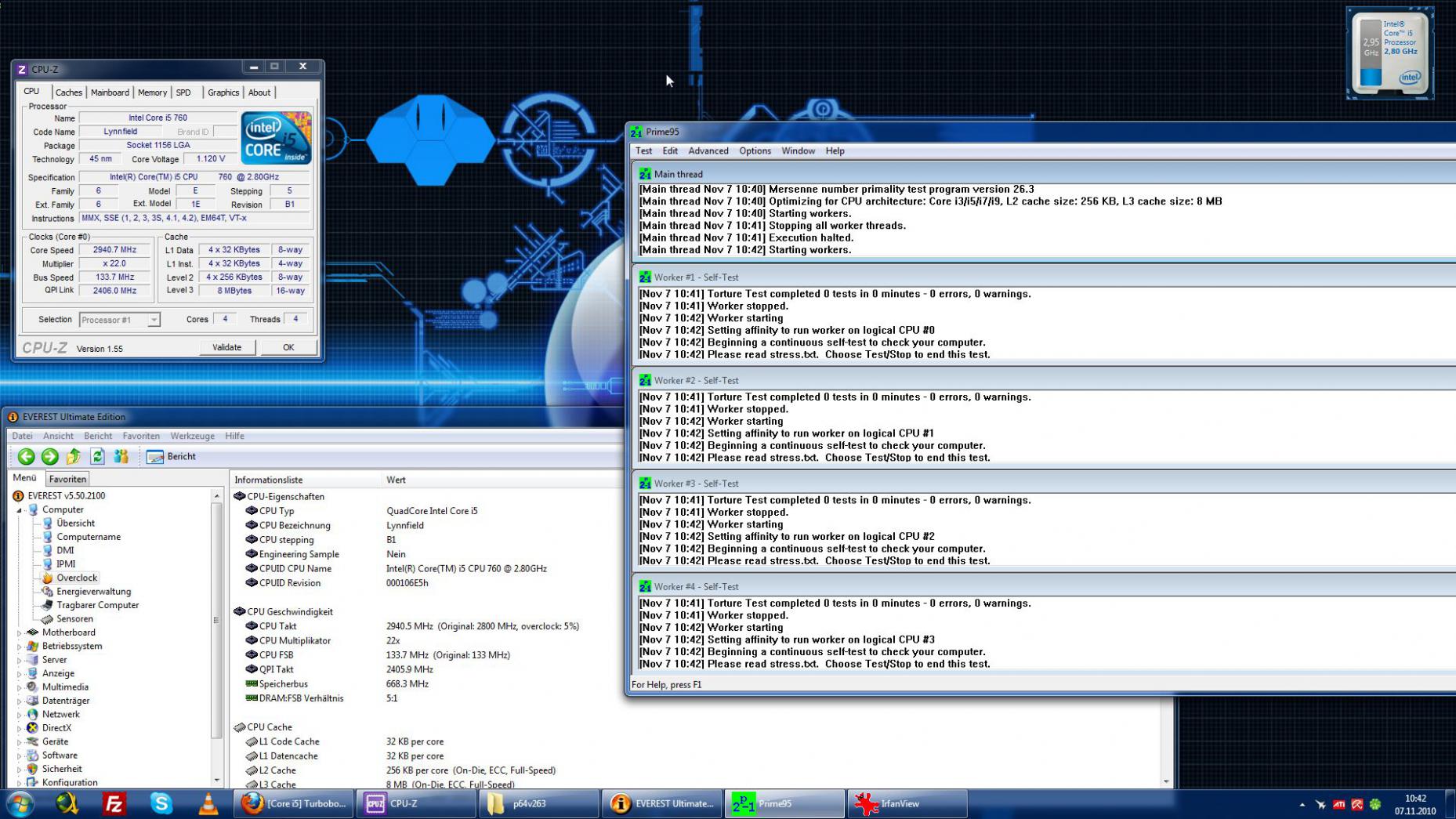Viewport: 1456px width, 819px height.
Task: Open the Advanced menu in Prime95
Action: point(708,151)
